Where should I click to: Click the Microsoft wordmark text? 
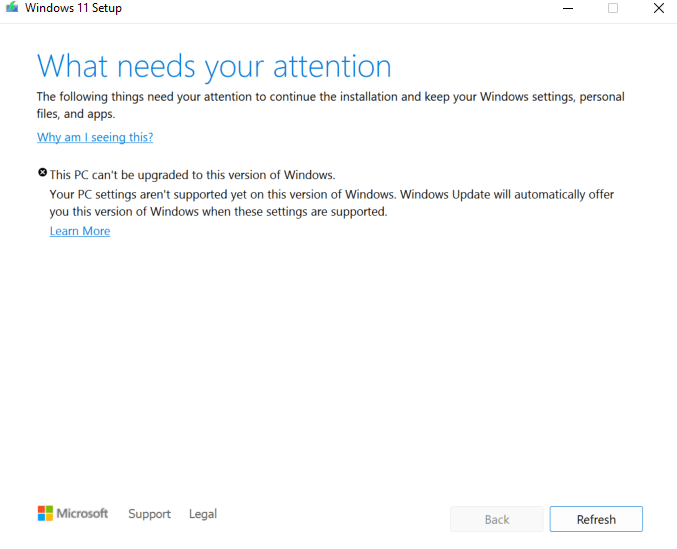coord(82,513)
